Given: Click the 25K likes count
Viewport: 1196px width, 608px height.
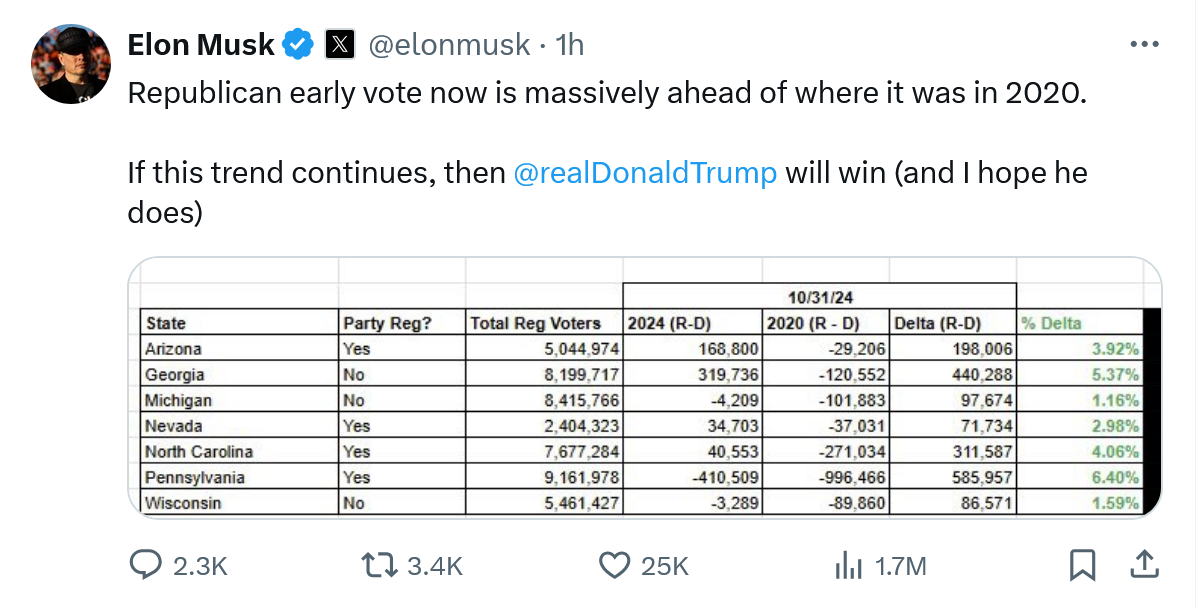Looking at the screenshot, I should pos(665,566).
